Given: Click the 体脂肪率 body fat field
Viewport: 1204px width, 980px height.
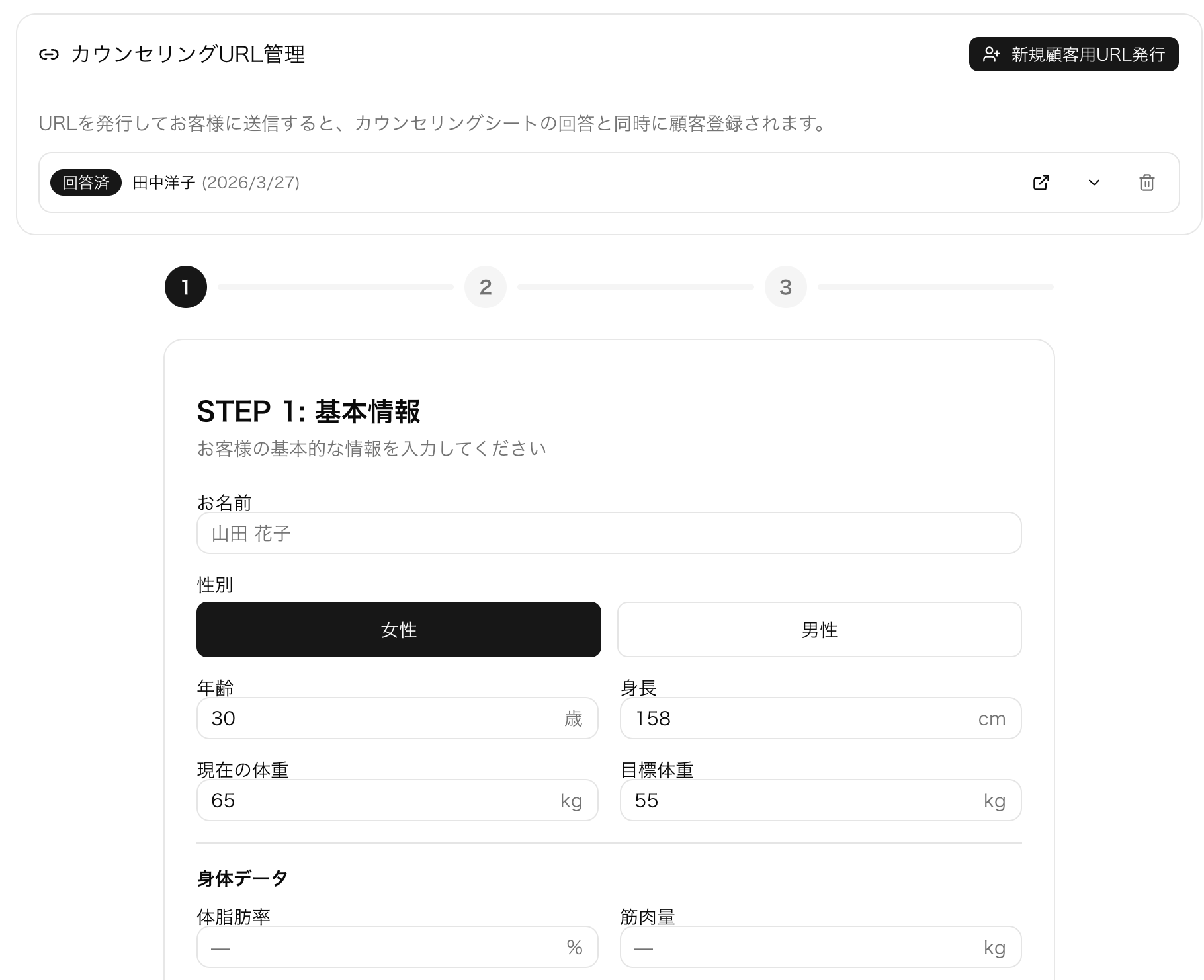Looking at the screenshot, I should [384, 947].
